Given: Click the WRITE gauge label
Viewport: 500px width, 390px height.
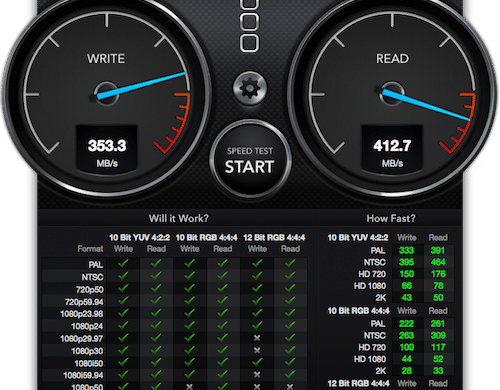Looking at the screenshot, I should (x=106, y=59).
